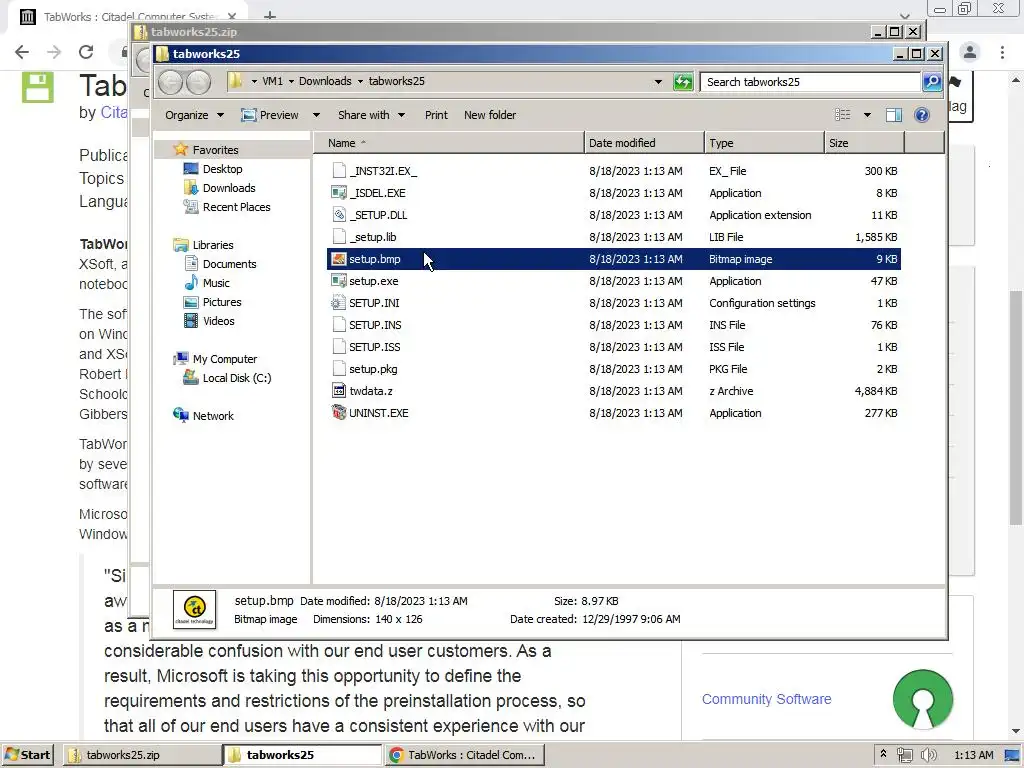Click the Search tabworks25 input field
The image size is (1024, 768).
coord(810,82)
